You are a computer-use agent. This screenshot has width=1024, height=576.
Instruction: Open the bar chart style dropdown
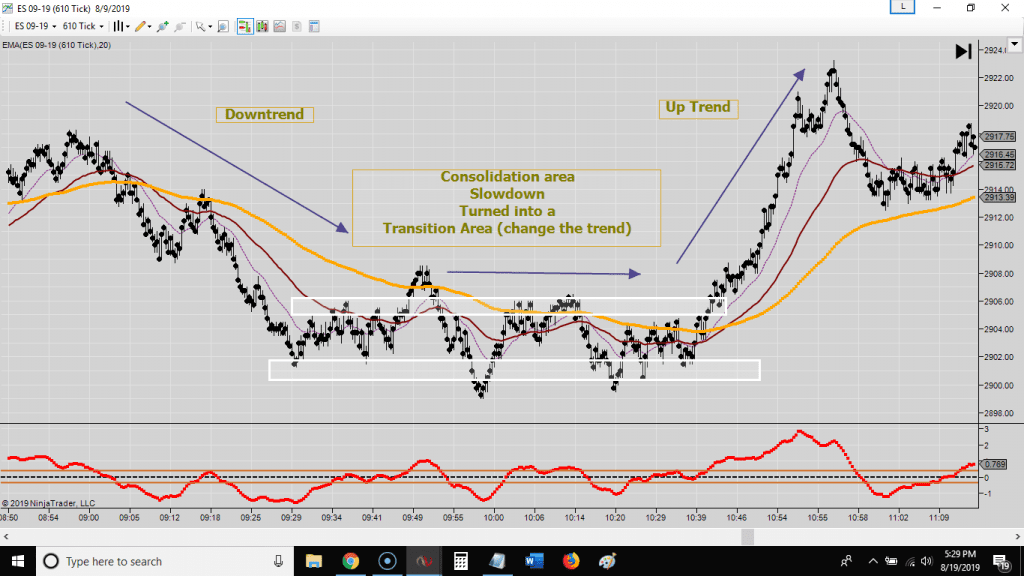tap(121, 26)
